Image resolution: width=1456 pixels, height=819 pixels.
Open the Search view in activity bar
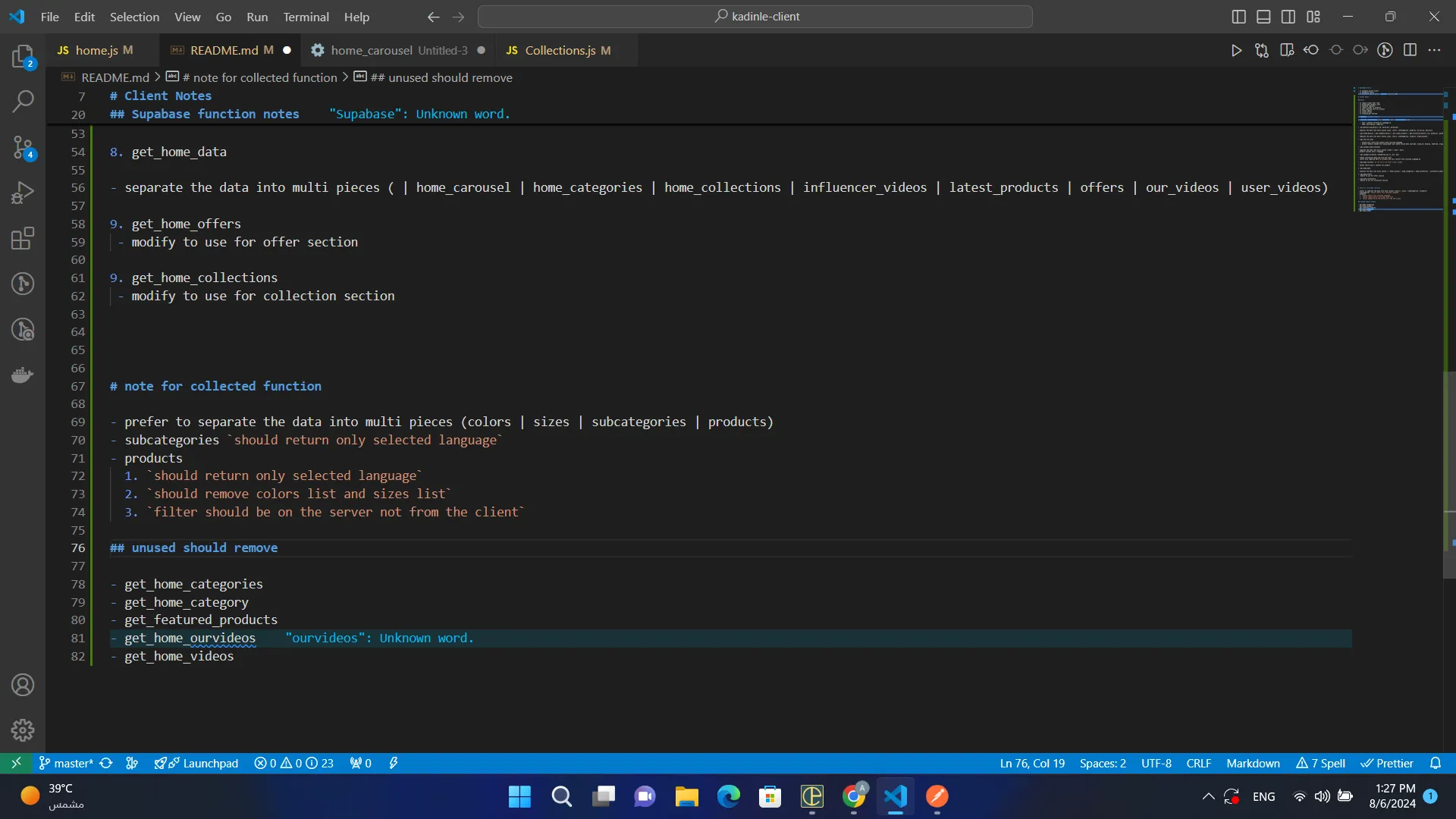click(x=23, y=101)
